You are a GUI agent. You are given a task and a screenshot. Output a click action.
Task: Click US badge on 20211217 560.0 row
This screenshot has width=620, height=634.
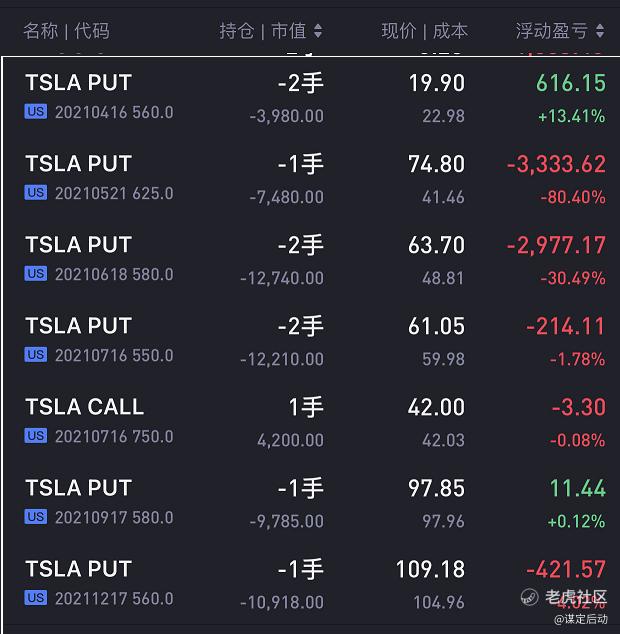click(36, 598)
